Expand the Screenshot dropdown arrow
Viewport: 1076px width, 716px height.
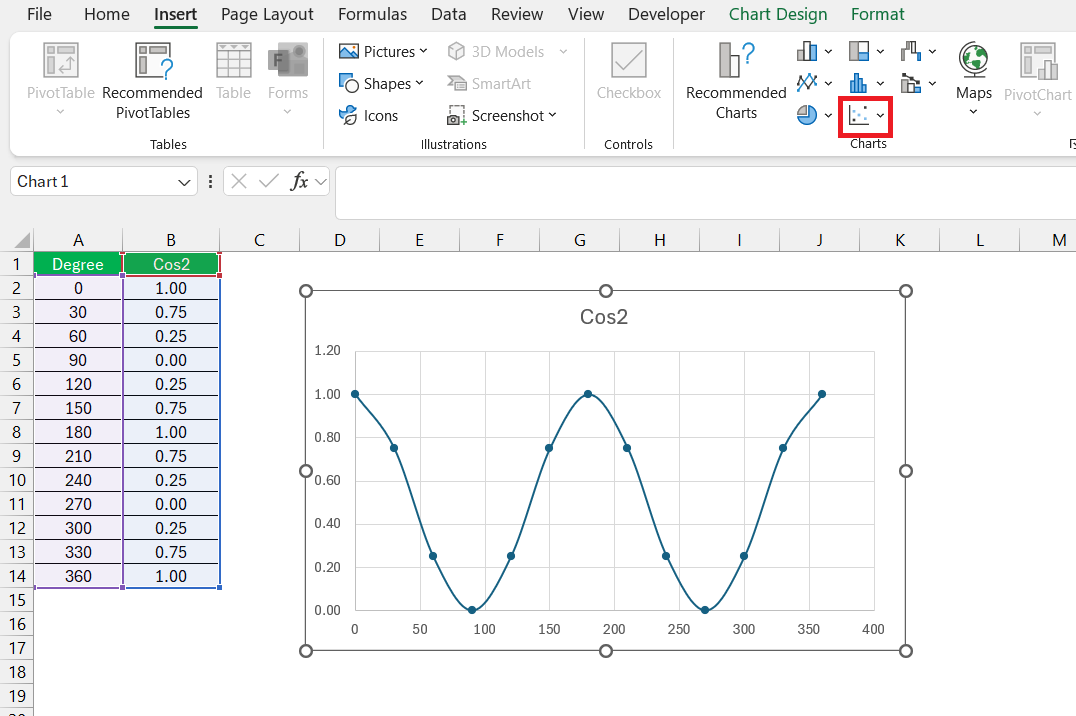552,115
